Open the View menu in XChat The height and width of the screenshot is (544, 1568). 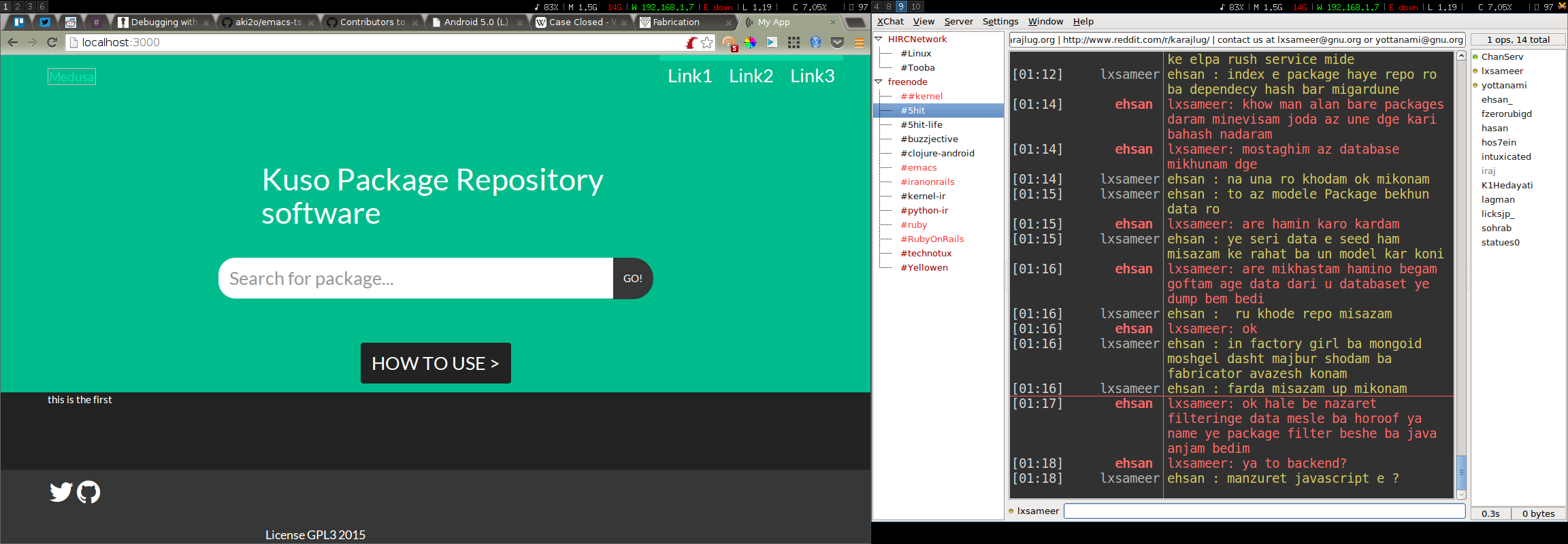click(x=924, y=22)
